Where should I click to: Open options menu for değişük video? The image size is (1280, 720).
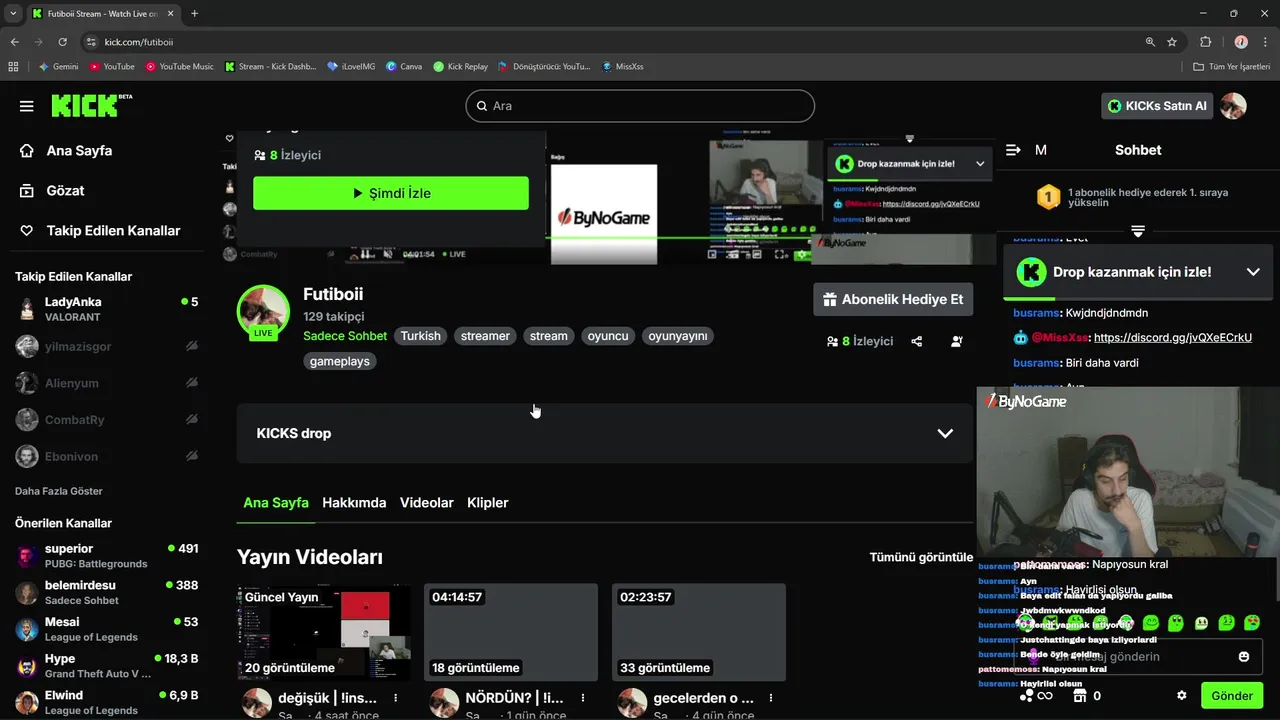(396, 698)
